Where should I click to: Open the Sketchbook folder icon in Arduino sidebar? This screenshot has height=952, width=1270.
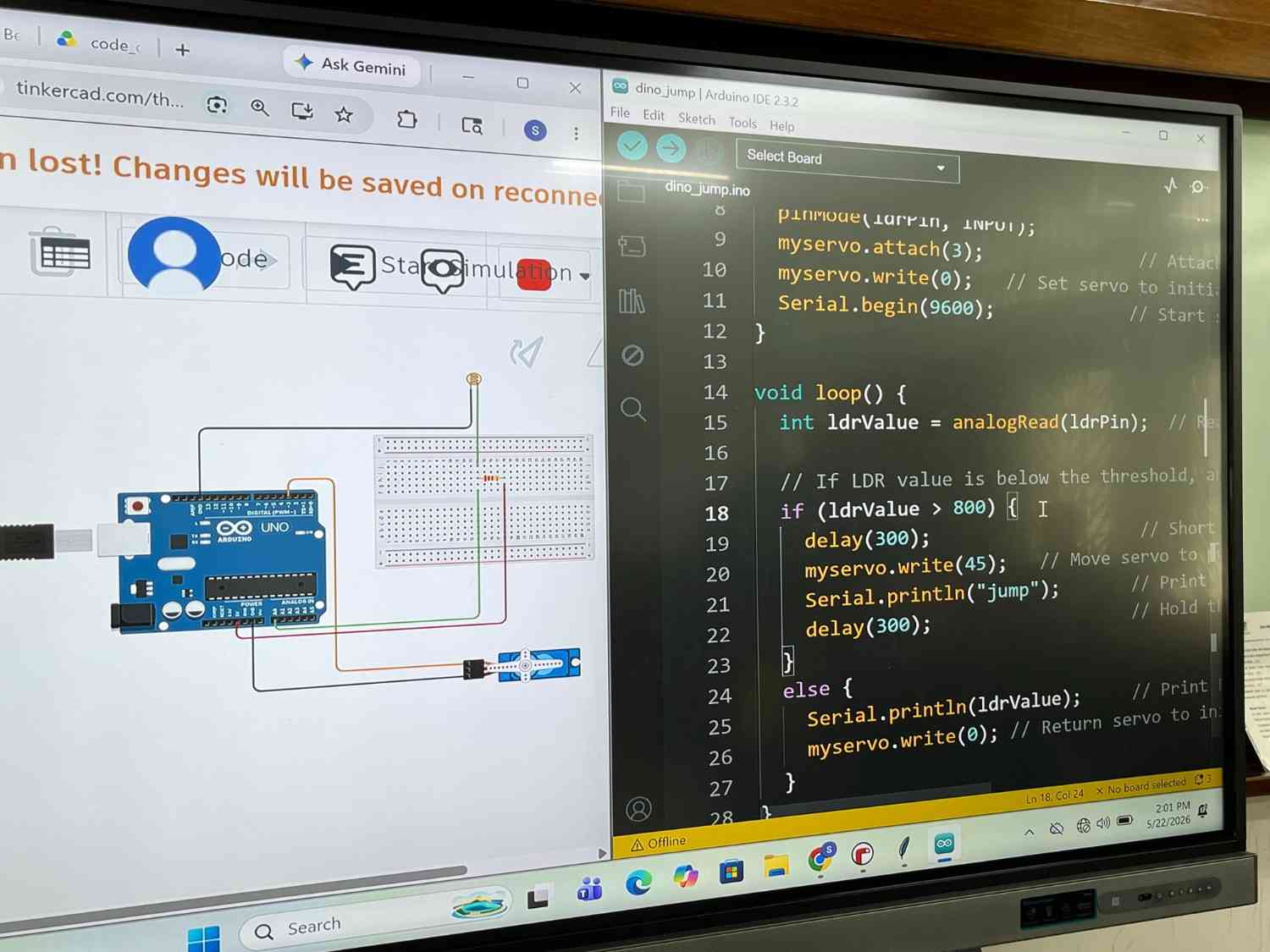click(x=631, y=192)
